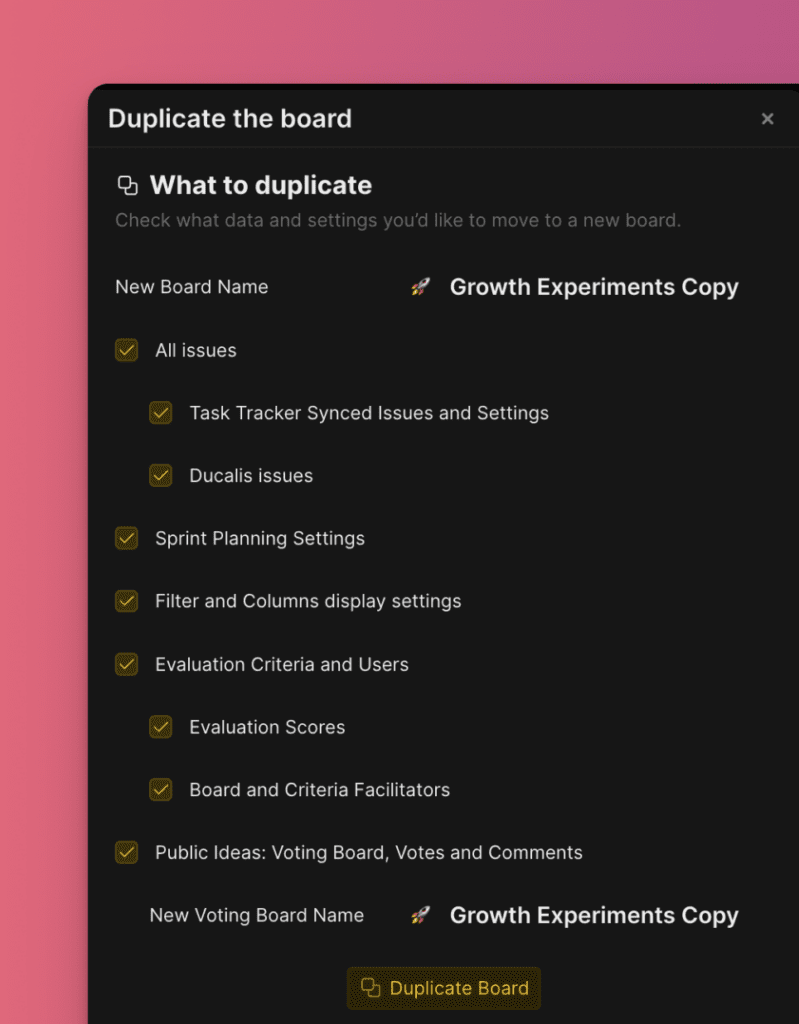Toggle Filter and Columns display settings checkbox
The height and width of the screenshot is (1024, 799).
[x=127, y=601]
